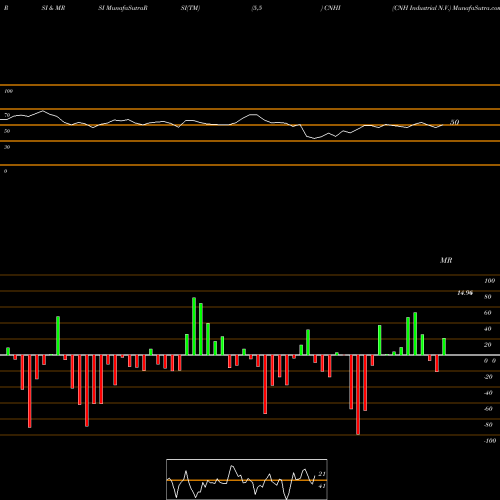Click the 60 label on MR axis
Screen dimensions: 500x500
488,313
